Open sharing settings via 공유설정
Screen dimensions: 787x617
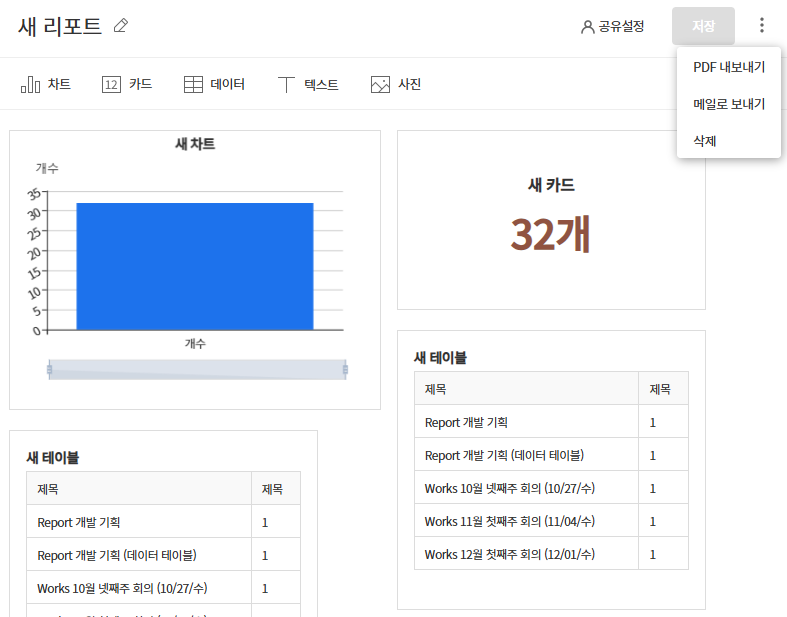[x=613, y=27]
